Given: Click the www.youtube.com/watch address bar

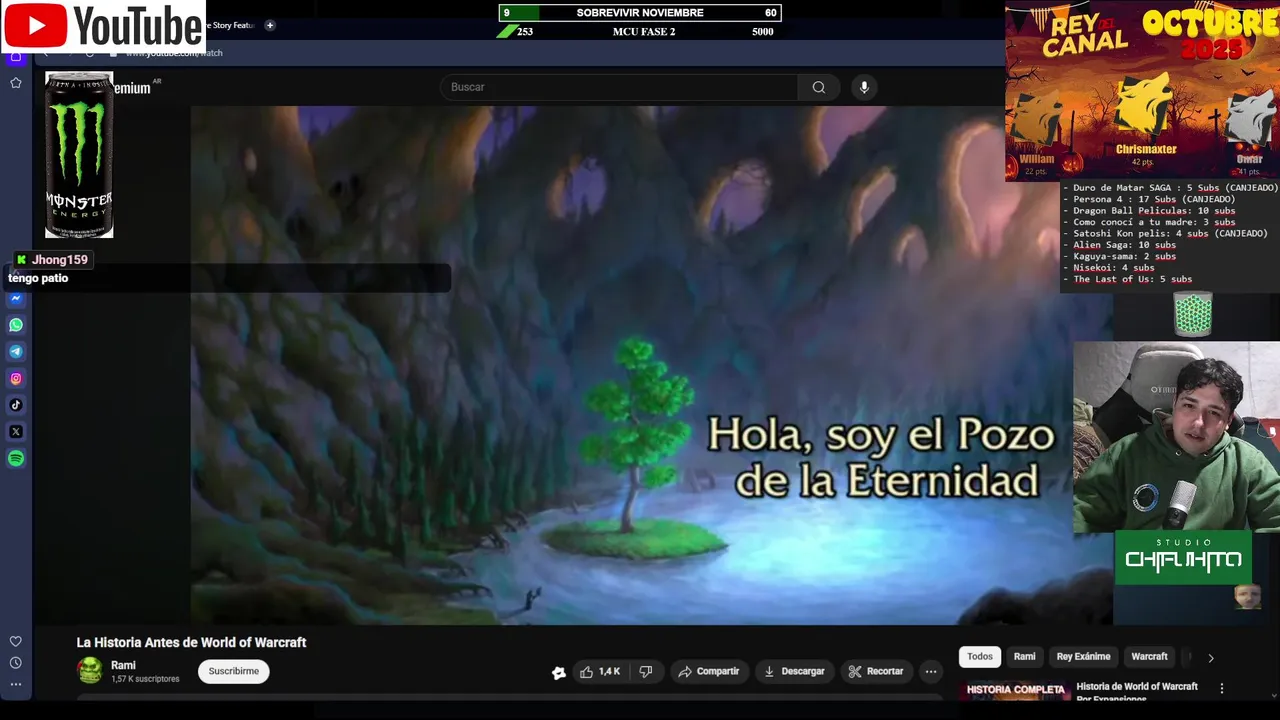Looking at the screenshot, I should pos(174,53).
